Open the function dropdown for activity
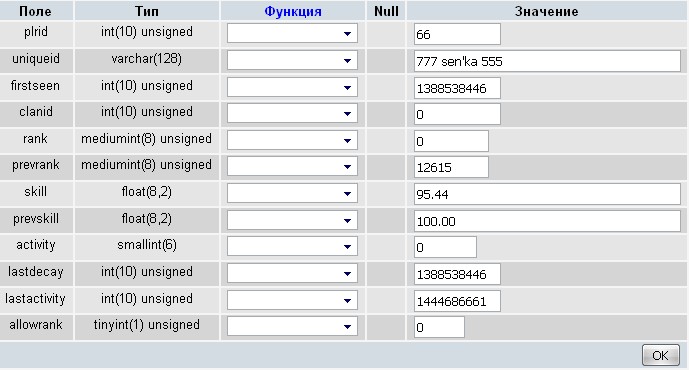 292,247
